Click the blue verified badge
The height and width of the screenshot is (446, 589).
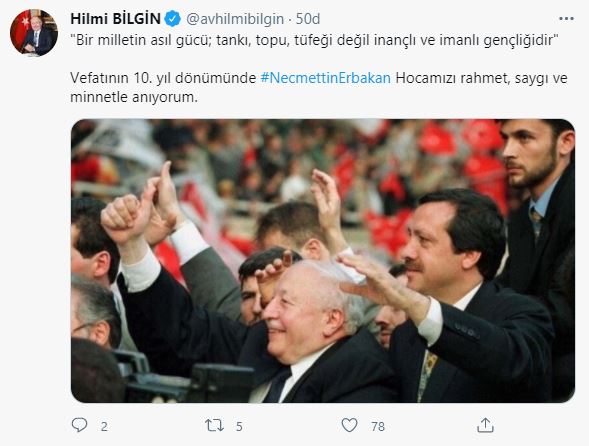(173, 19)
